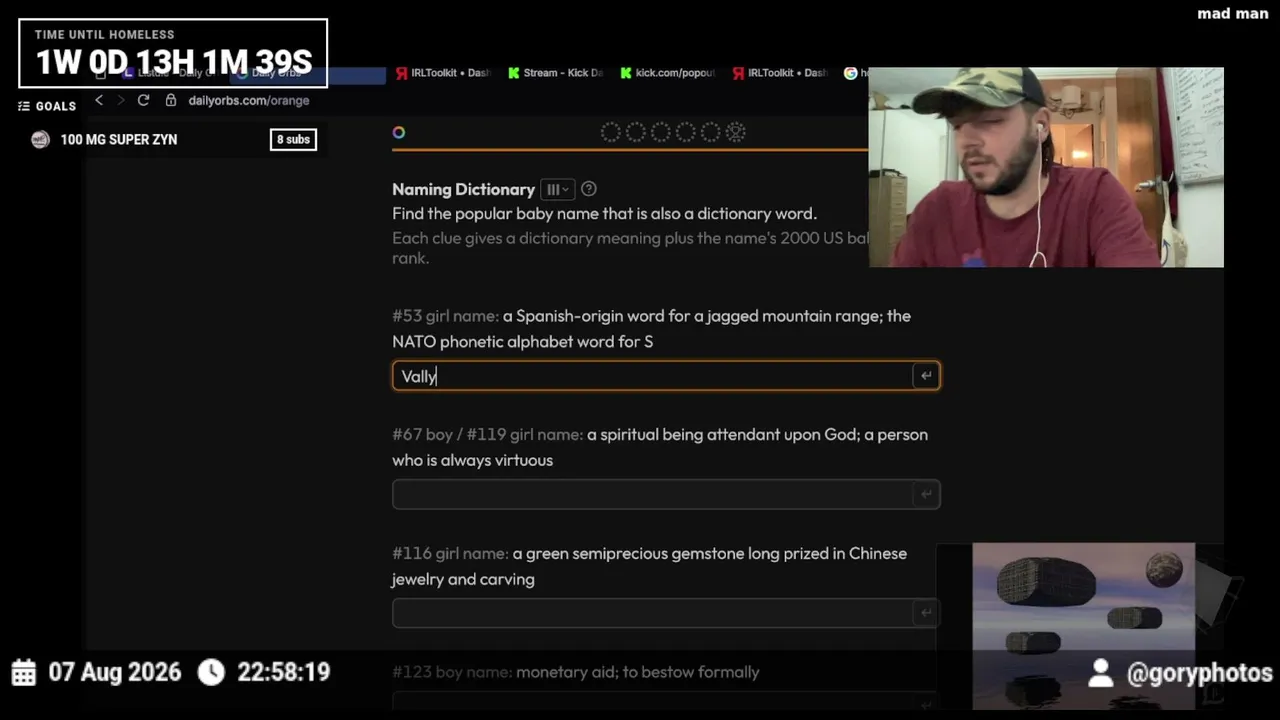
Task: Switch to the Stream - Kick tab
Action: [x=555, y=73]
